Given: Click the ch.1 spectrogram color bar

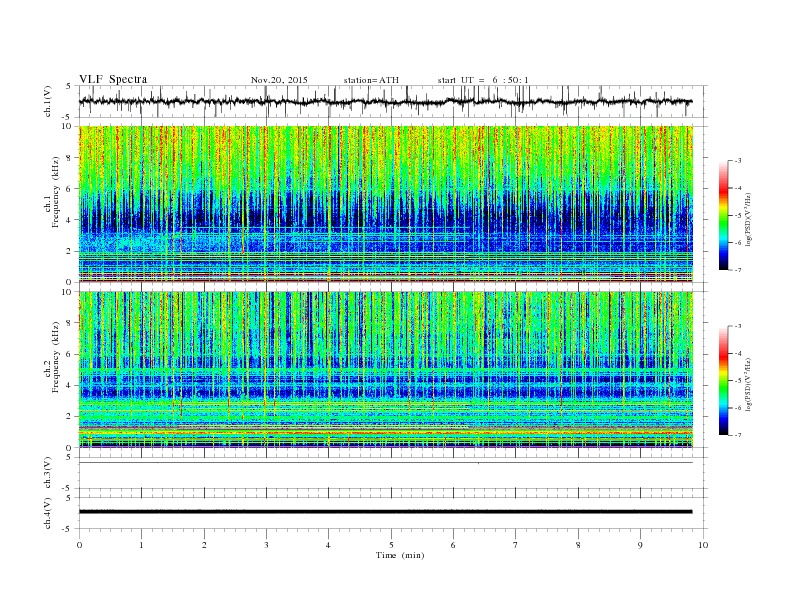Looking at the screenshot, I should pos(723,216).
